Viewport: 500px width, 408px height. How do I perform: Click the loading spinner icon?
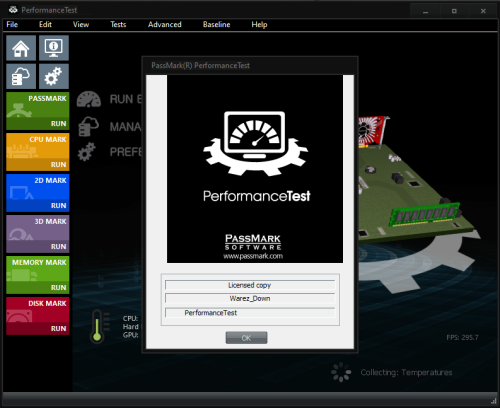coord(341,372)
